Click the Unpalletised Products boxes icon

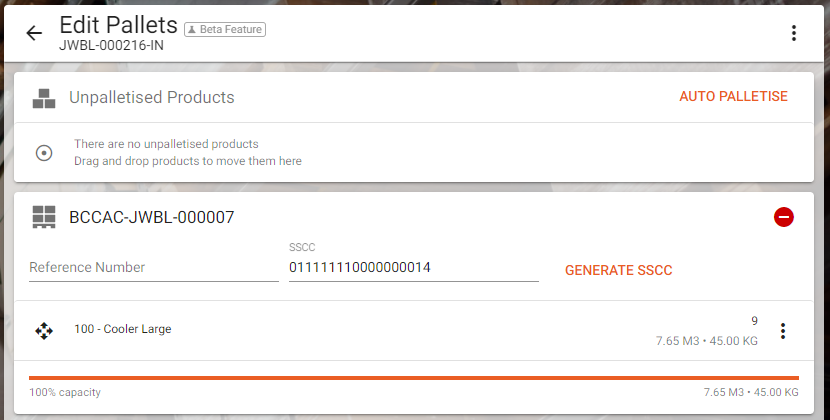(44, 98)
